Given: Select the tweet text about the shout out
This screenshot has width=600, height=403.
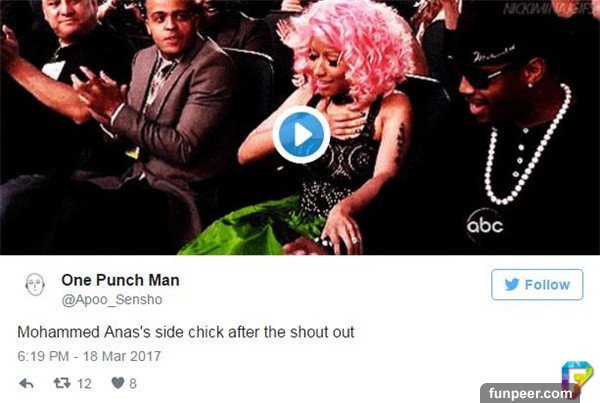Looking at the screenshot, I should tap(186, 332).
